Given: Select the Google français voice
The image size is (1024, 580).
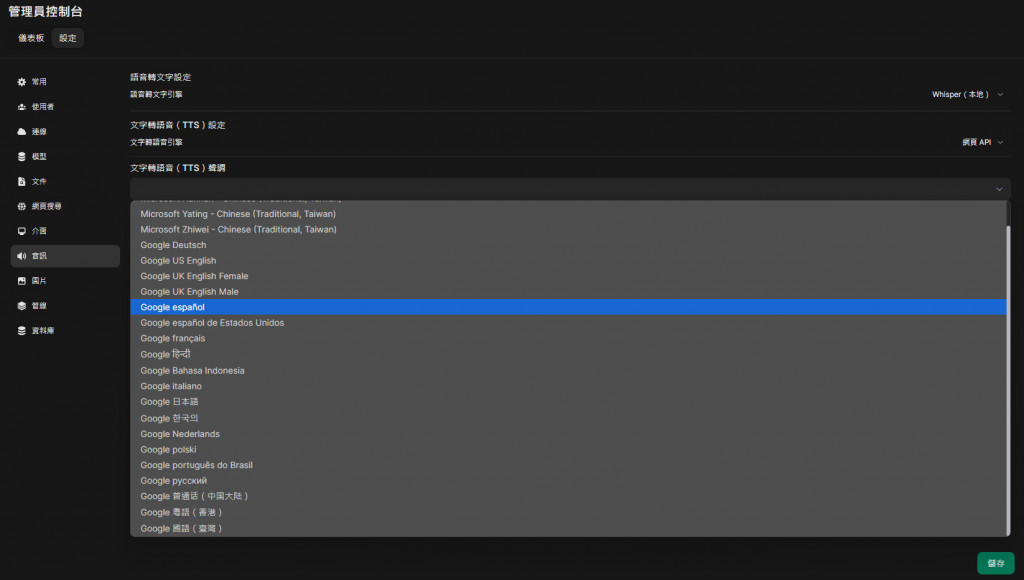Looking at the screenshot, I should coord(568,338).
